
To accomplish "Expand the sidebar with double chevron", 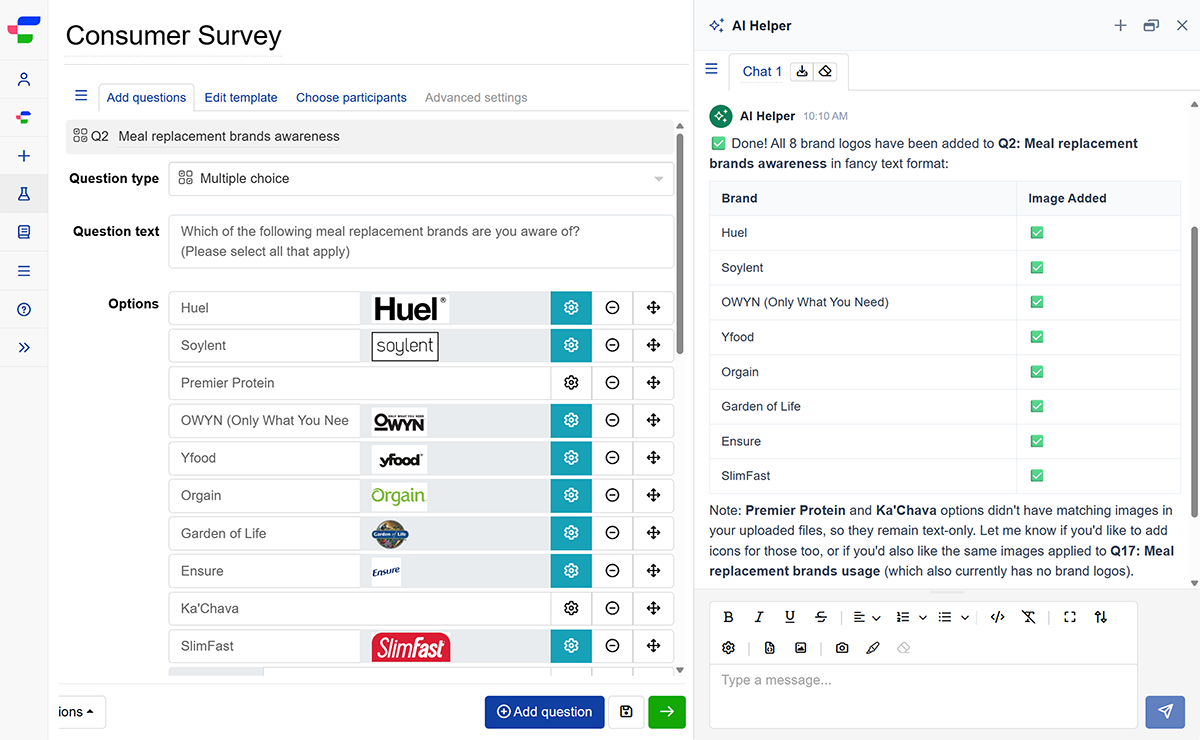I will tap(24, 347).
